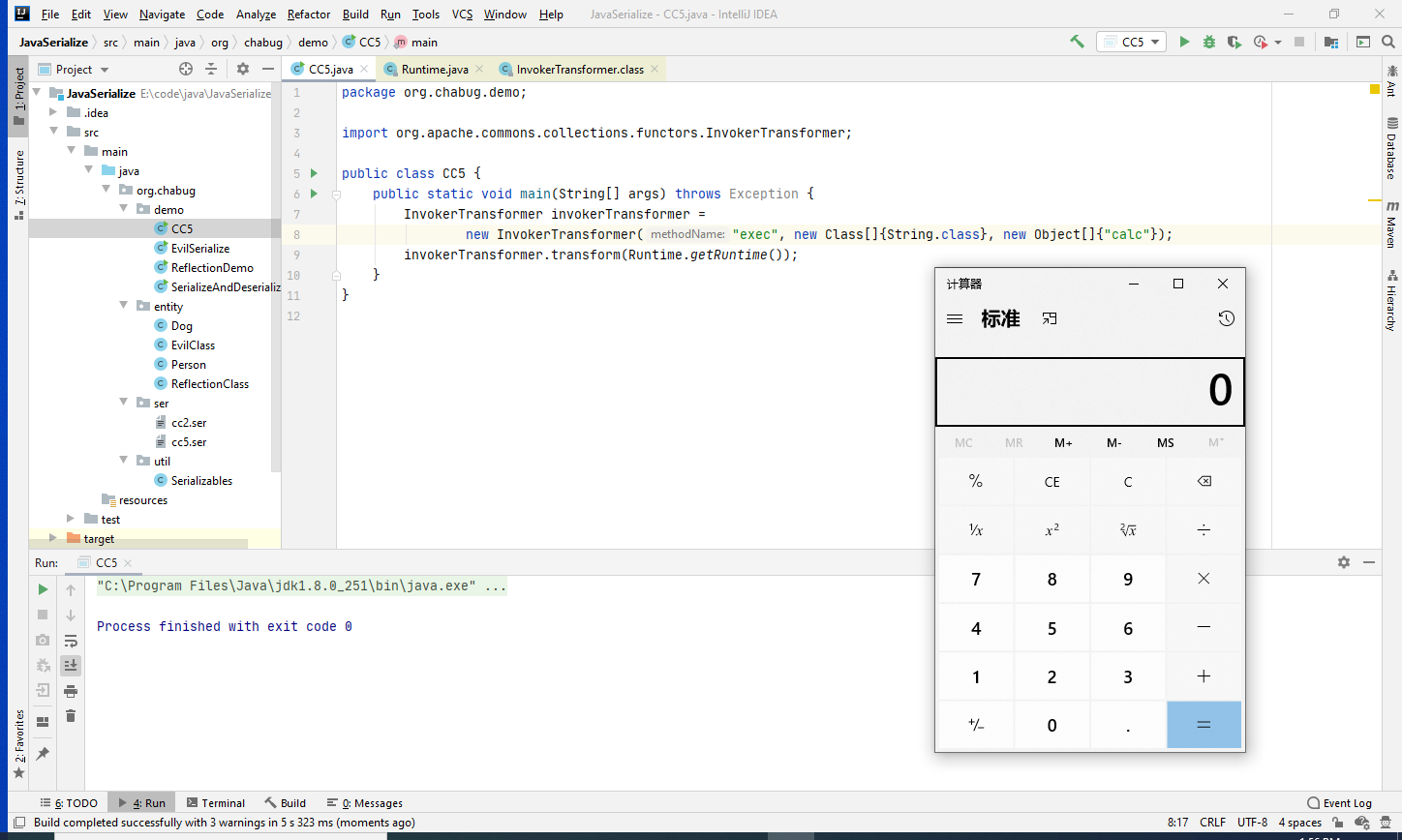Toggle Calculator keep-on-top icon

[x=1050, y=318]
